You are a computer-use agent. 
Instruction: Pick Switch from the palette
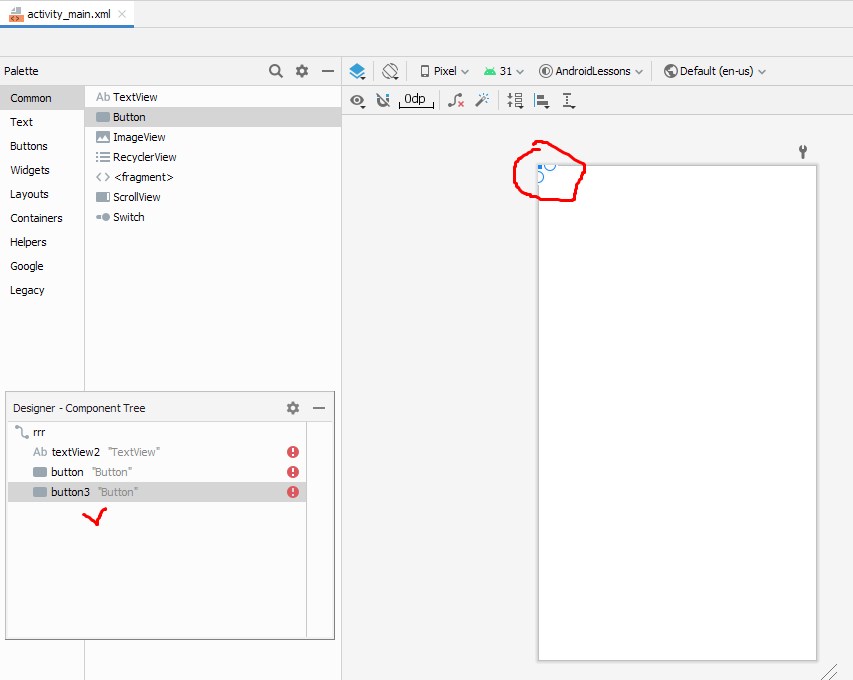click(x=213, y=217)
